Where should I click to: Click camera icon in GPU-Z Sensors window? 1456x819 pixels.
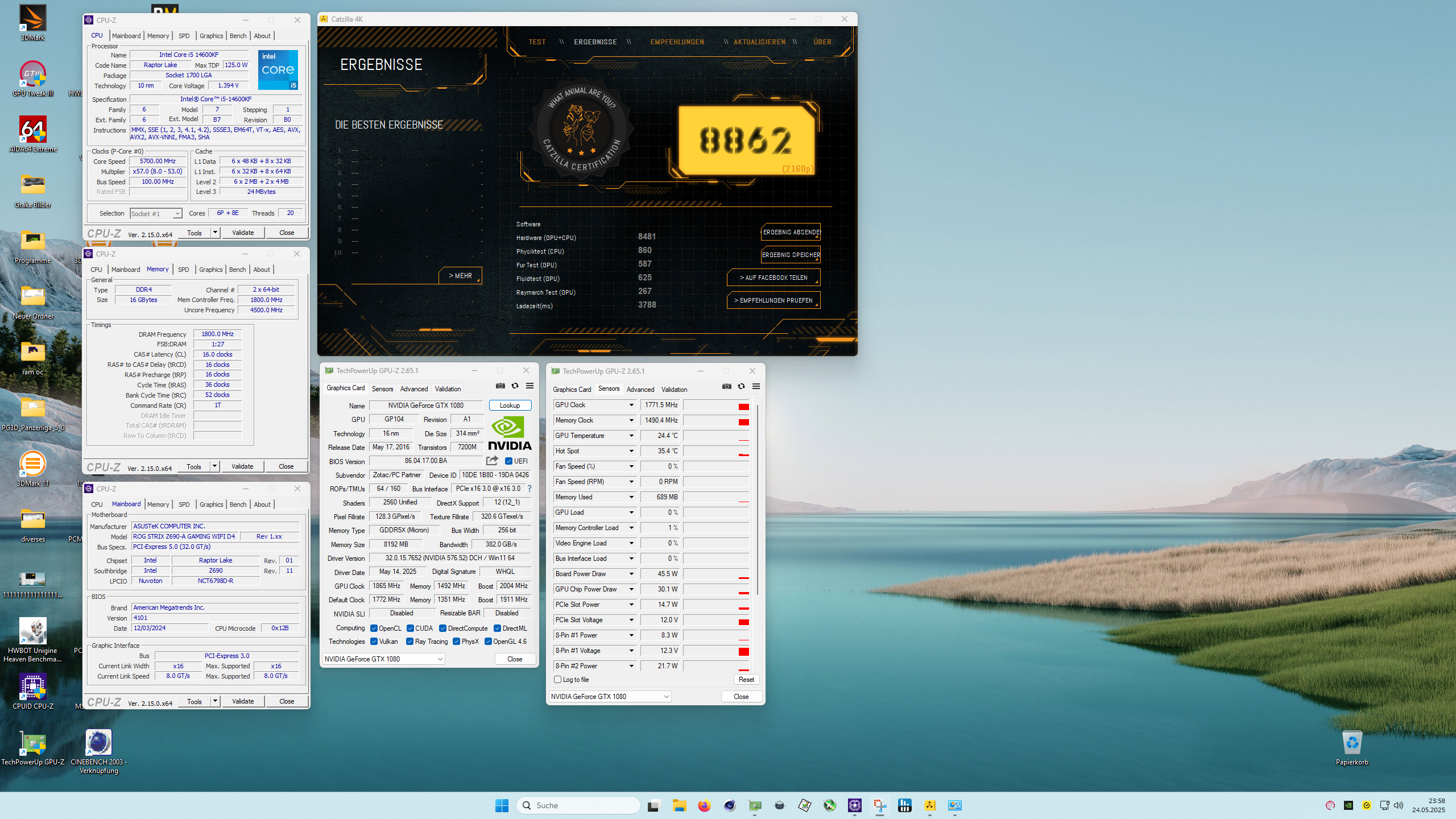[727, 386]
